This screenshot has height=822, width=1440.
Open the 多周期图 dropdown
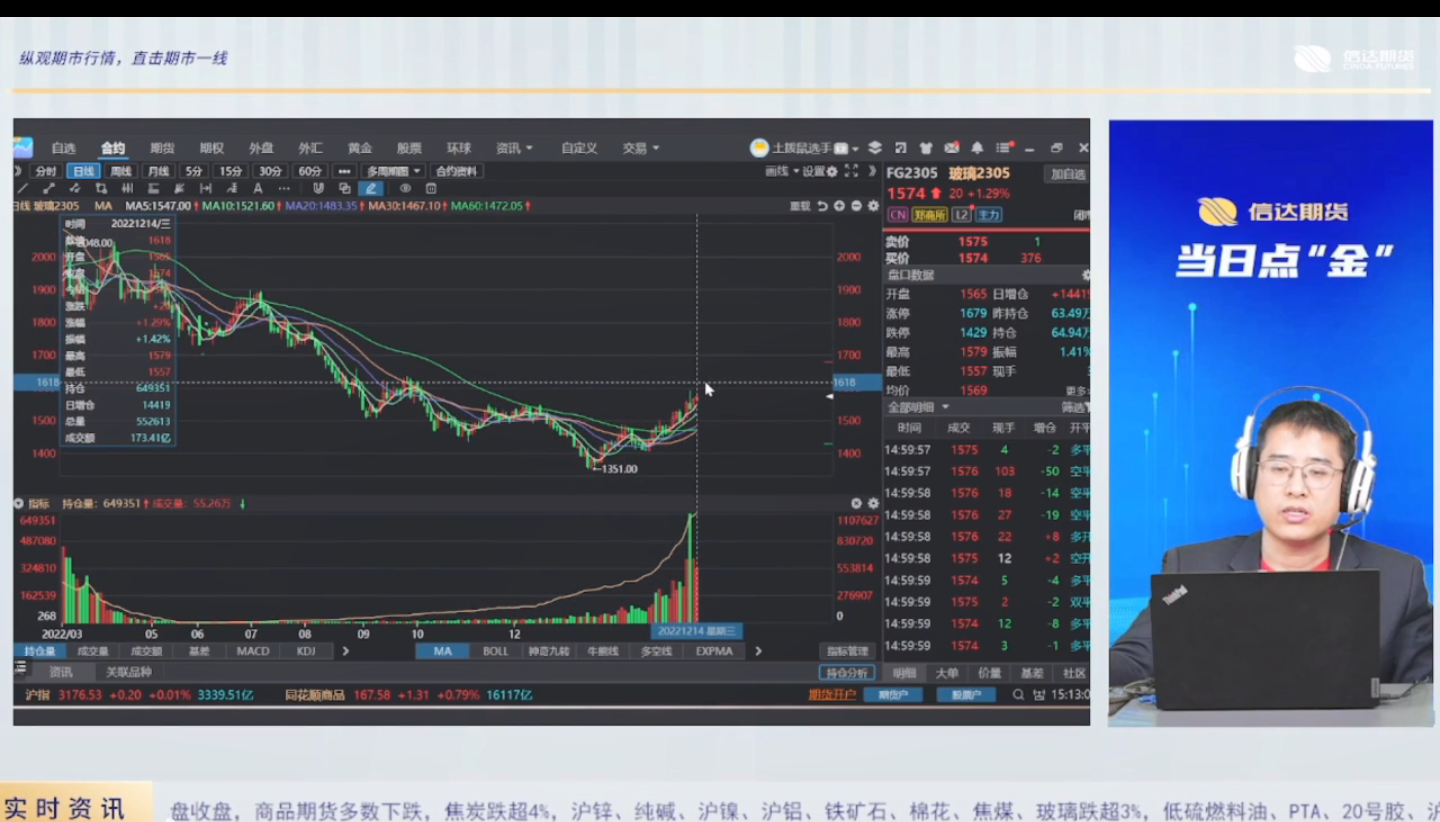[x=393, y=171]
